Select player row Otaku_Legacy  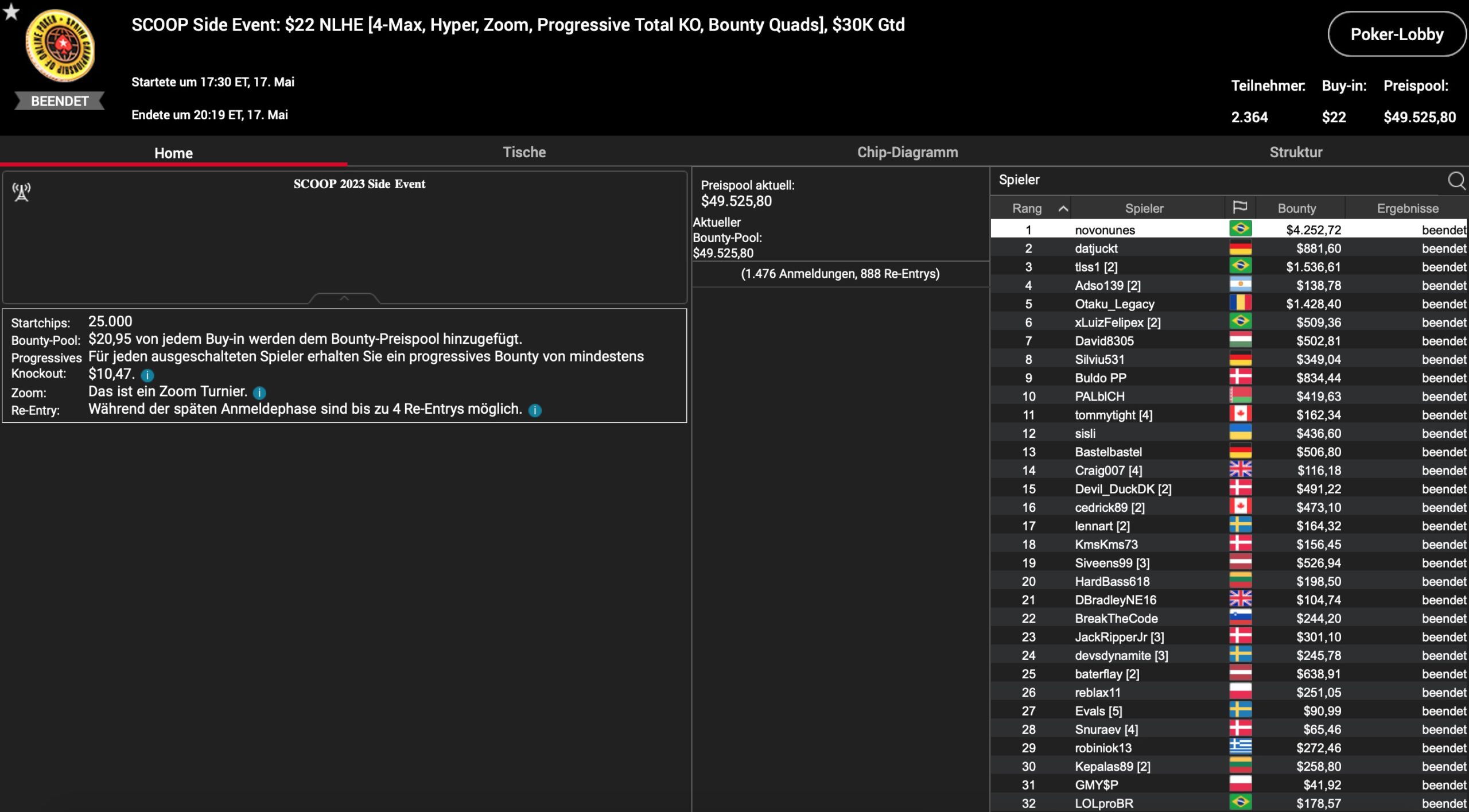point(1114,304)
